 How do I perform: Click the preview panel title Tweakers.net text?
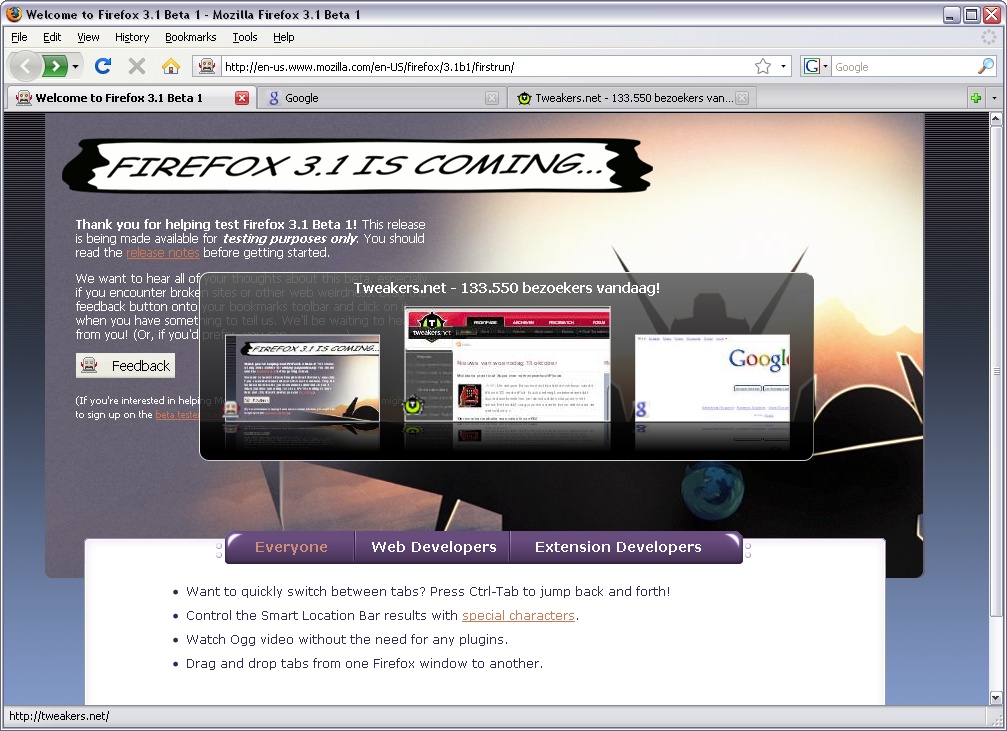(x=507, y=288)
